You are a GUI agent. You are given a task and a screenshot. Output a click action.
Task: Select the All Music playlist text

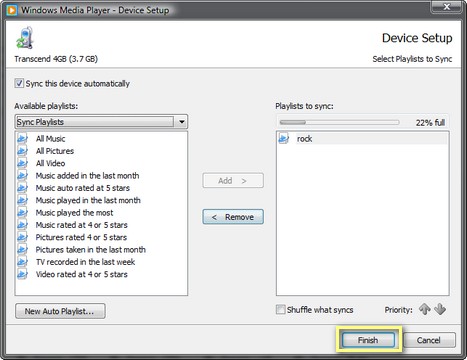coord(50,139)
